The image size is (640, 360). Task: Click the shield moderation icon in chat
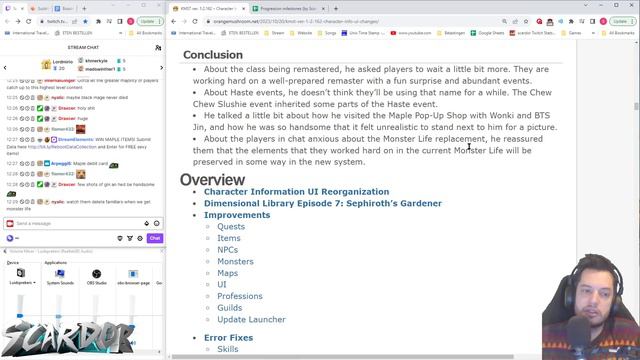tap(120, 238)
